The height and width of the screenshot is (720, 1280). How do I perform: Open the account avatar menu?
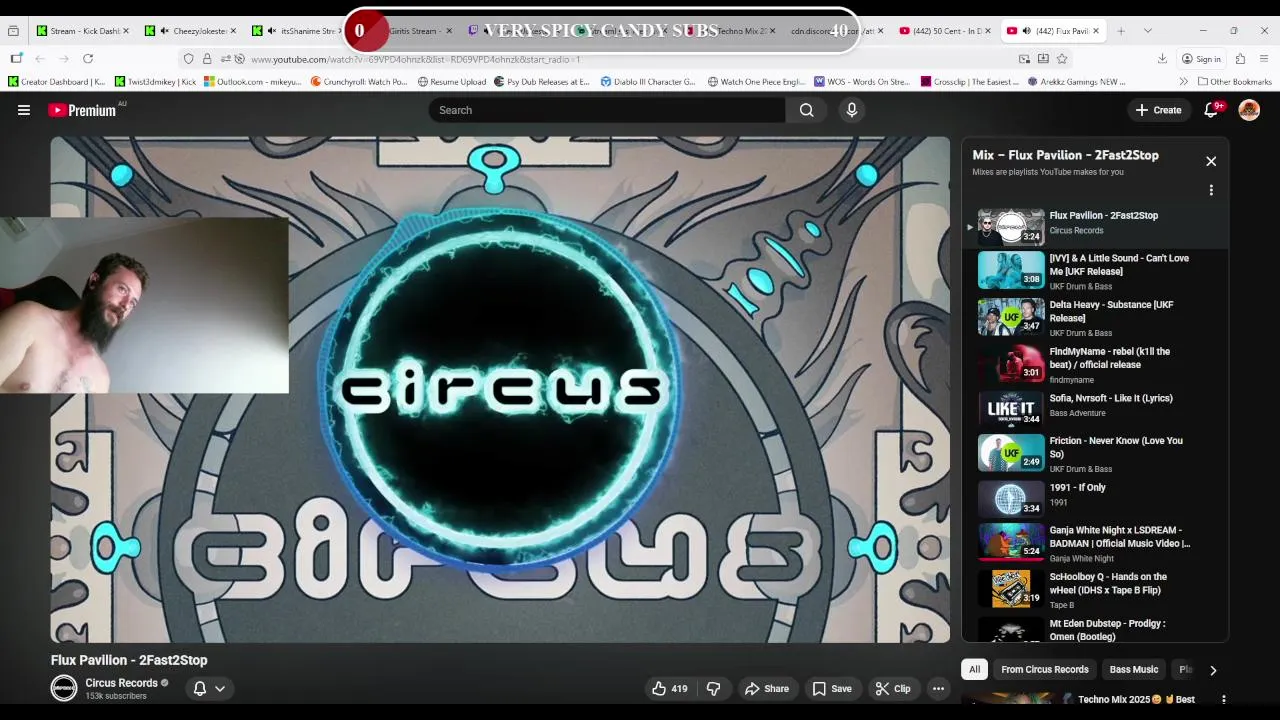tap(1249, 110)
